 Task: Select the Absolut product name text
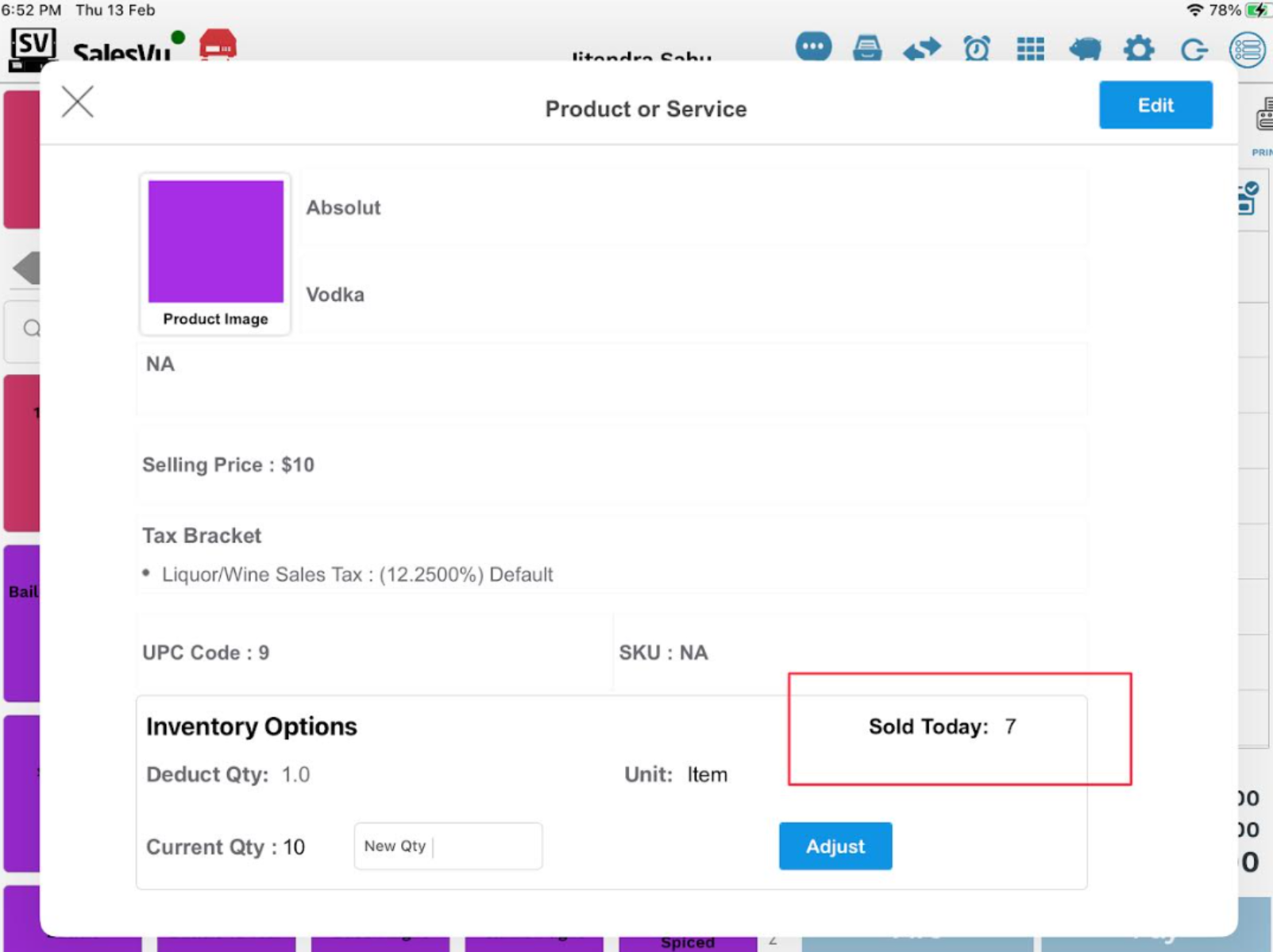343,207
